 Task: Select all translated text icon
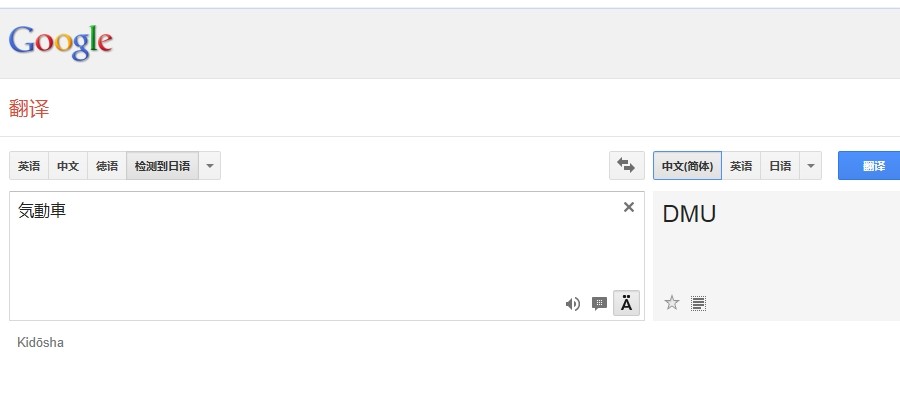click(x=698, y=303)
